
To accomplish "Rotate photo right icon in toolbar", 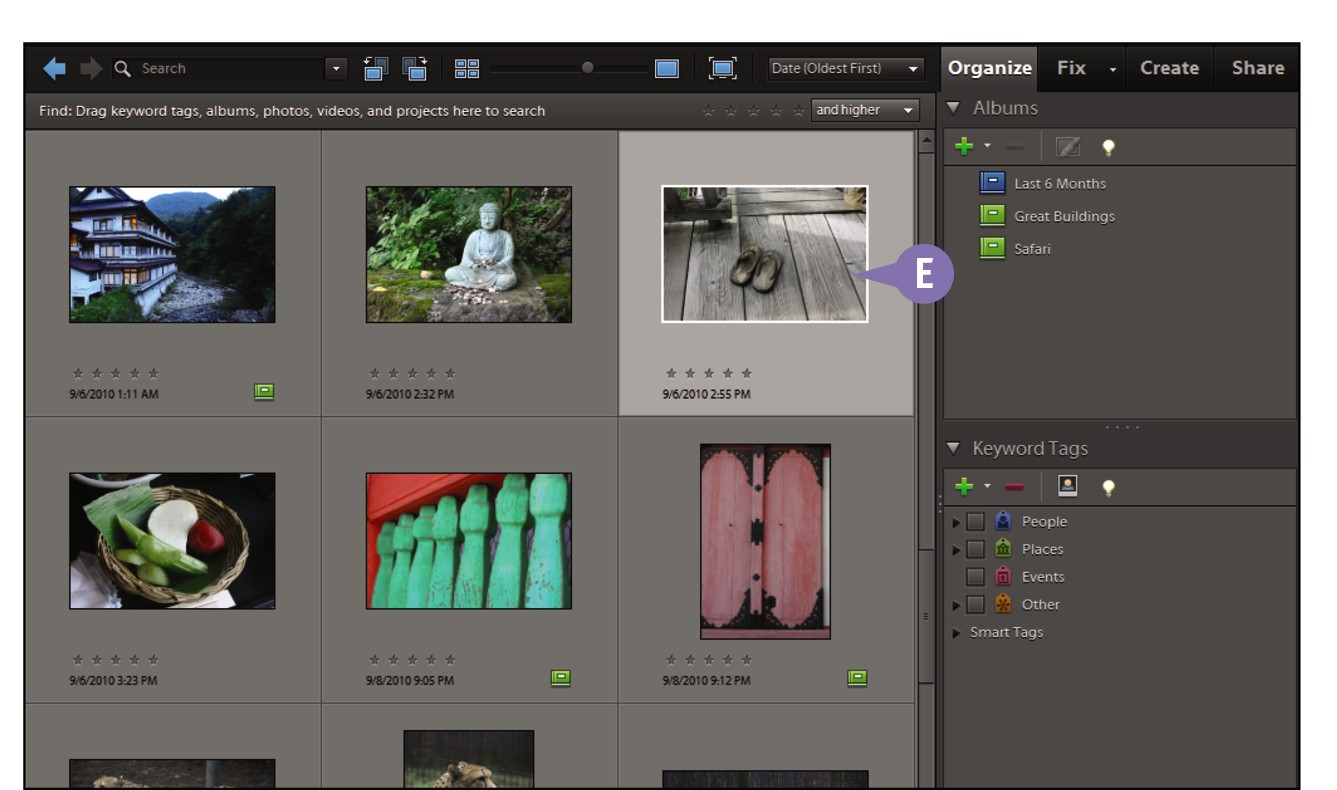I will [x=415, y=68].
